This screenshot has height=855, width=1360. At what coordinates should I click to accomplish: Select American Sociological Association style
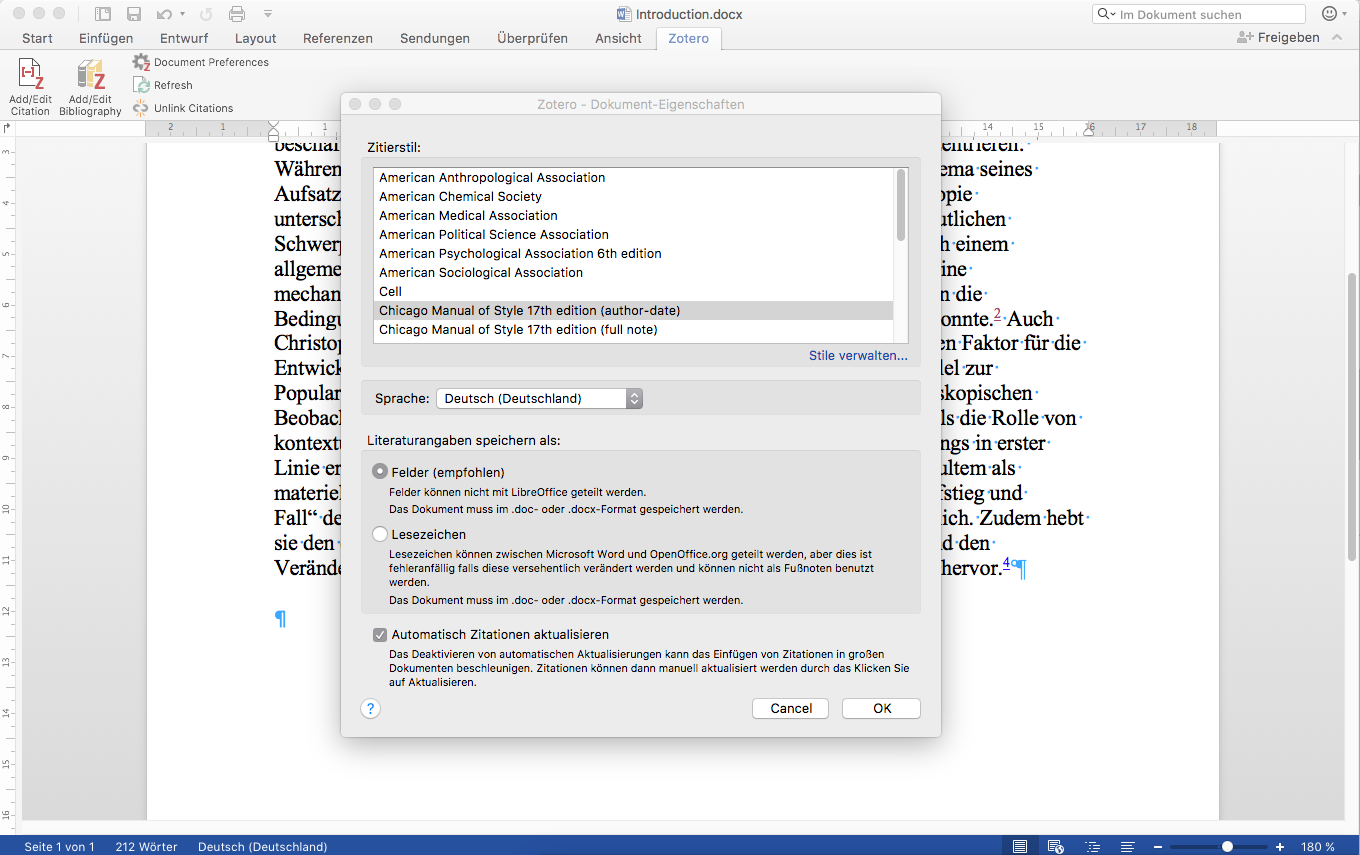tap(634, 272)
